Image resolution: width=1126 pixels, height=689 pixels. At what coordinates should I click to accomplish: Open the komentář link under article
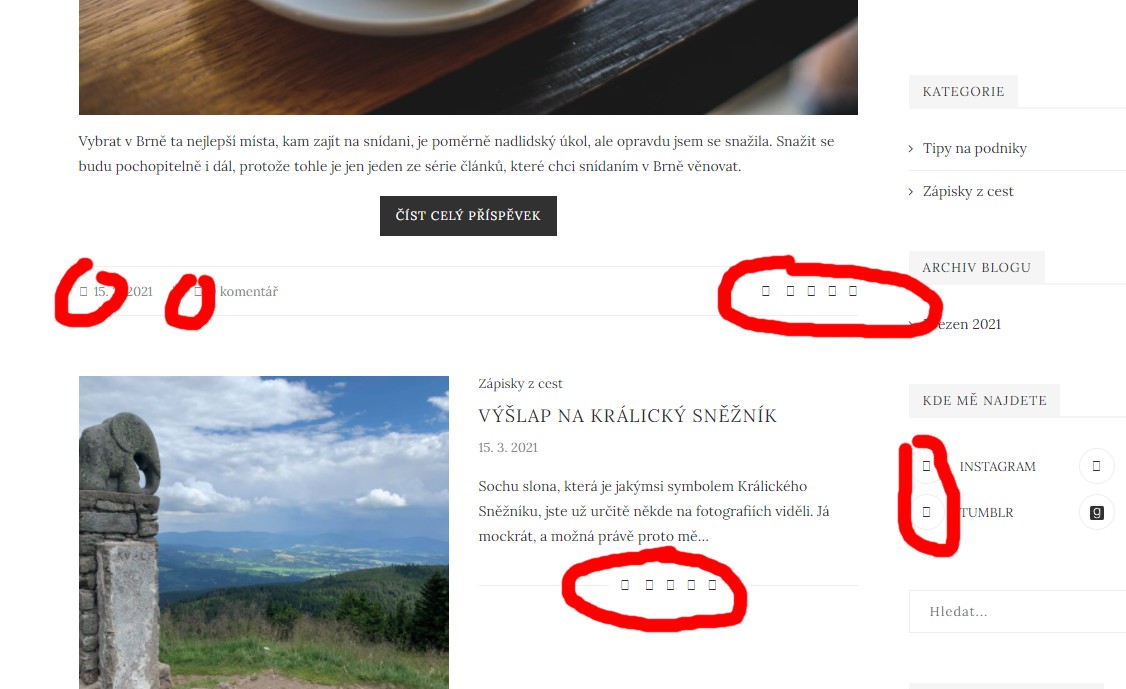tap(248, 292)
